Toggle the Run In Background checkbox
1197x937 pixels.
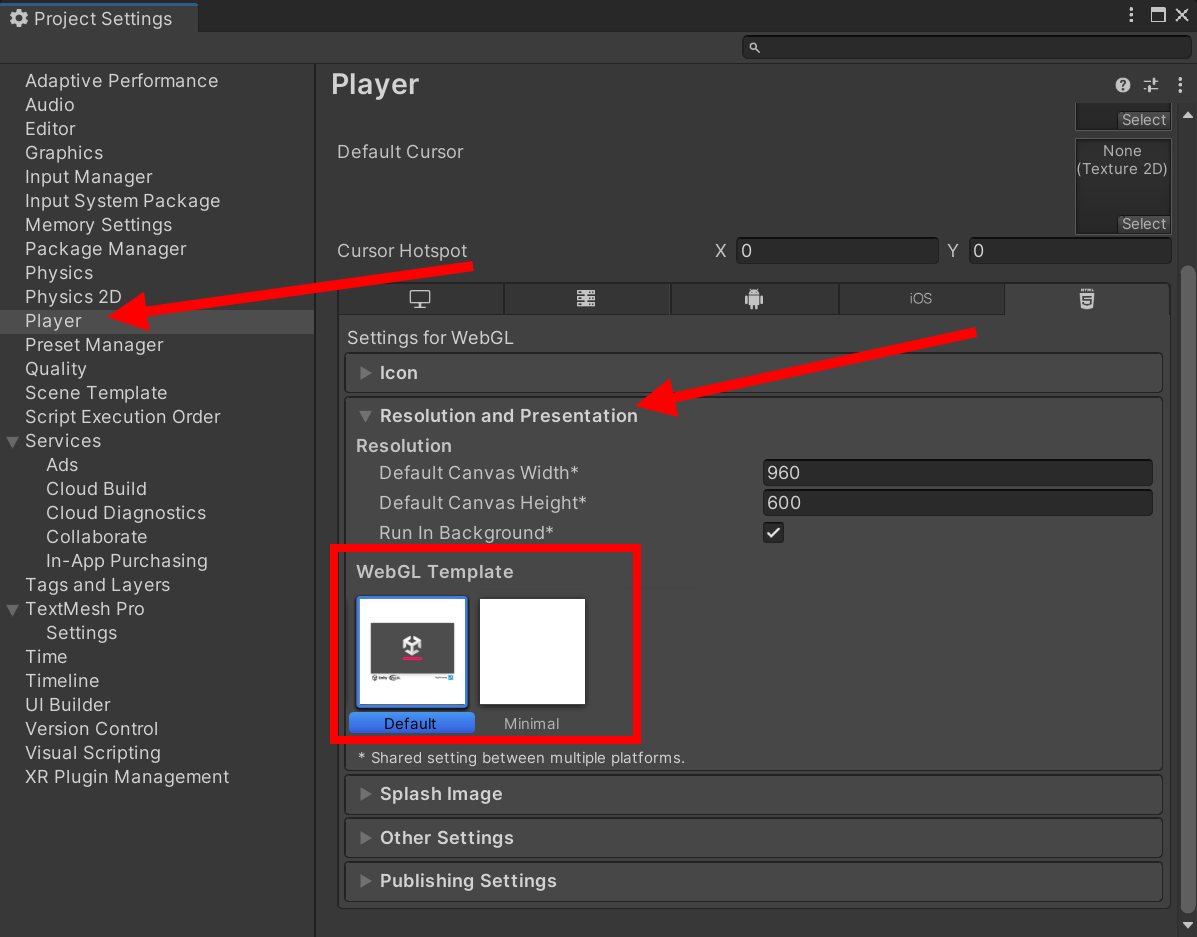pos(773,532)
